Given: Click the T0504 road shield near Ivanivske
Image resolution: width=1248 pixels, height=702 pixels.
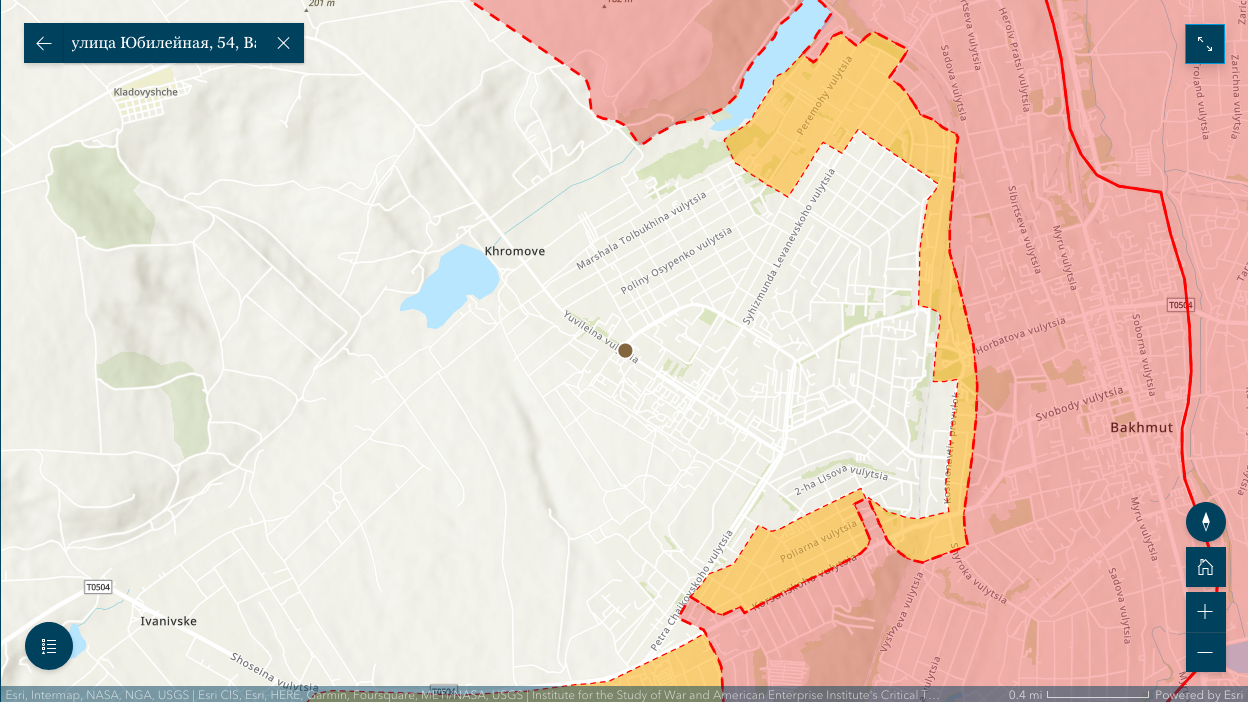Looking at the screenshot, I should 98,588.
